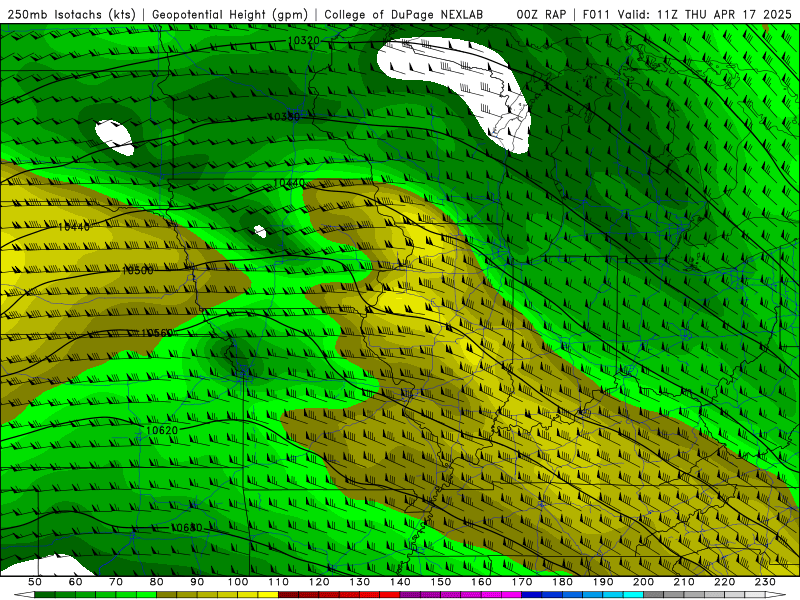This screenshot has width=800, height=600.
Task: Click the 150 knot scale label
Action: point(441,582)
